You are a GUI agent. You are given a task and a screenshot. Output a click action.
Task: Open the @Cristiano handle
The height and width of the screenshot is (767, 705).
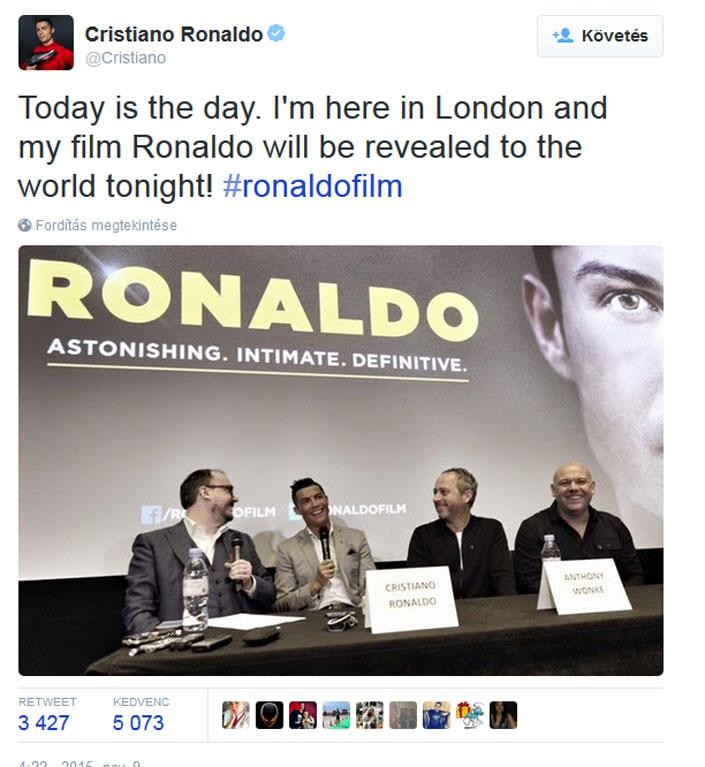pyautogui.click(x=125, y=58)
